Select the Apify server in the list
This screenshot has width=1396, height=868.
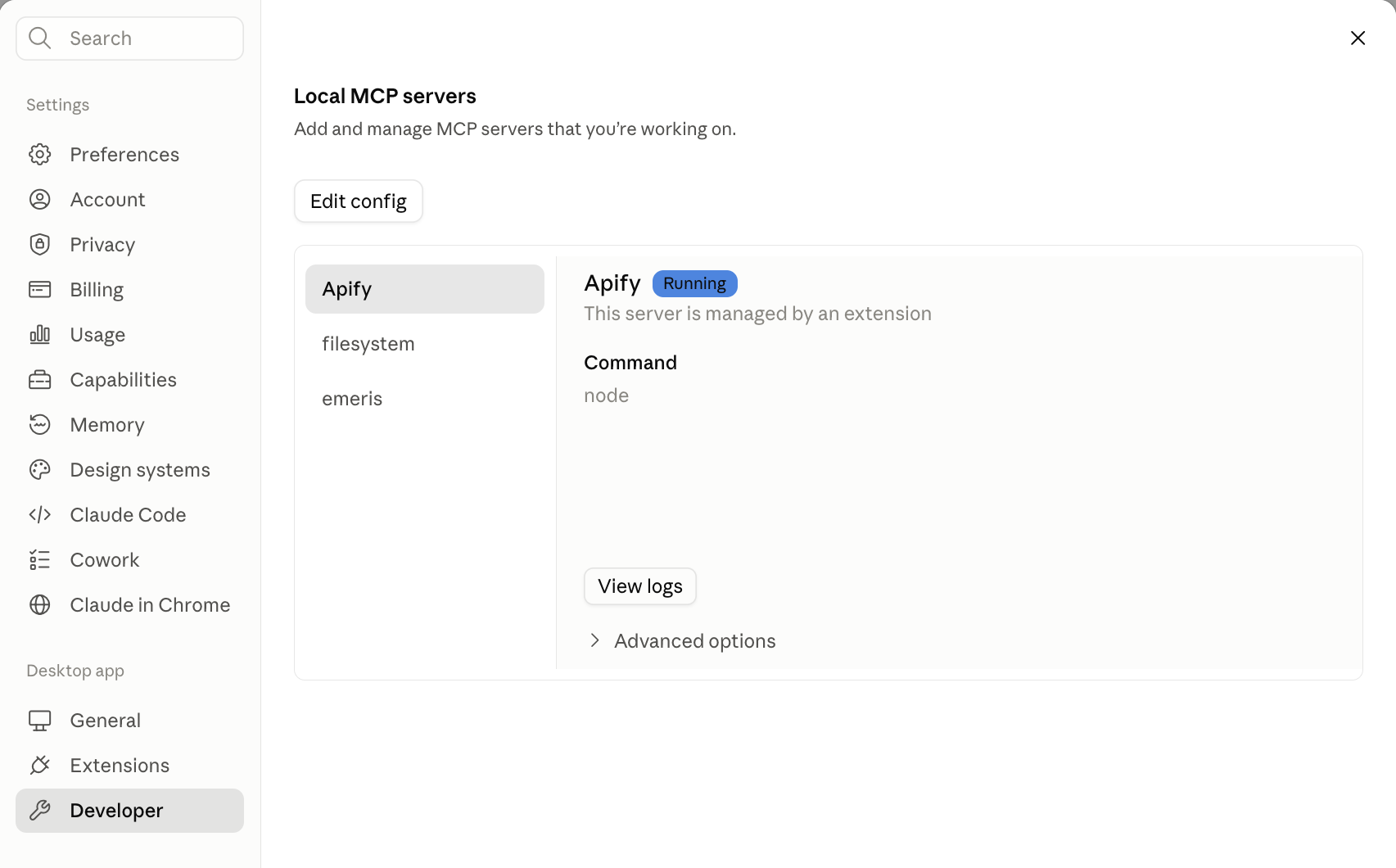(x=425, y=288)
